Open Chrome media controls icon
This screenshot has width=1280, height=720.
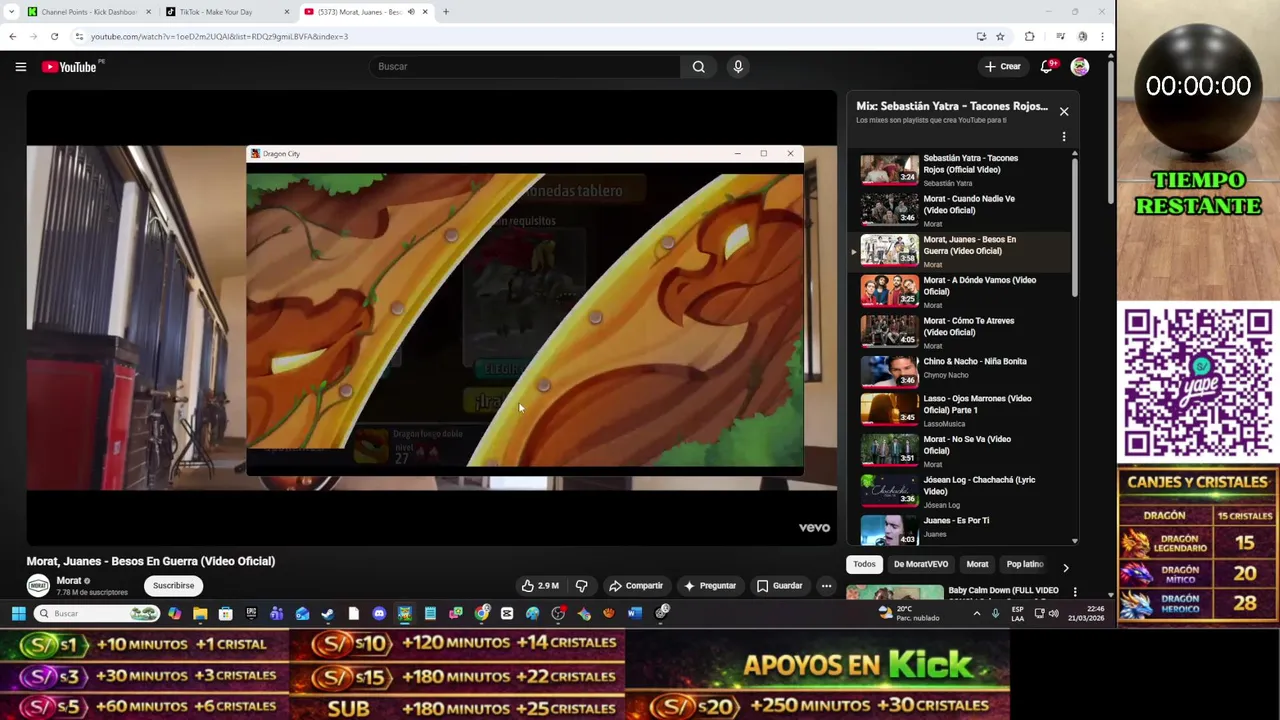(1060, 36)
